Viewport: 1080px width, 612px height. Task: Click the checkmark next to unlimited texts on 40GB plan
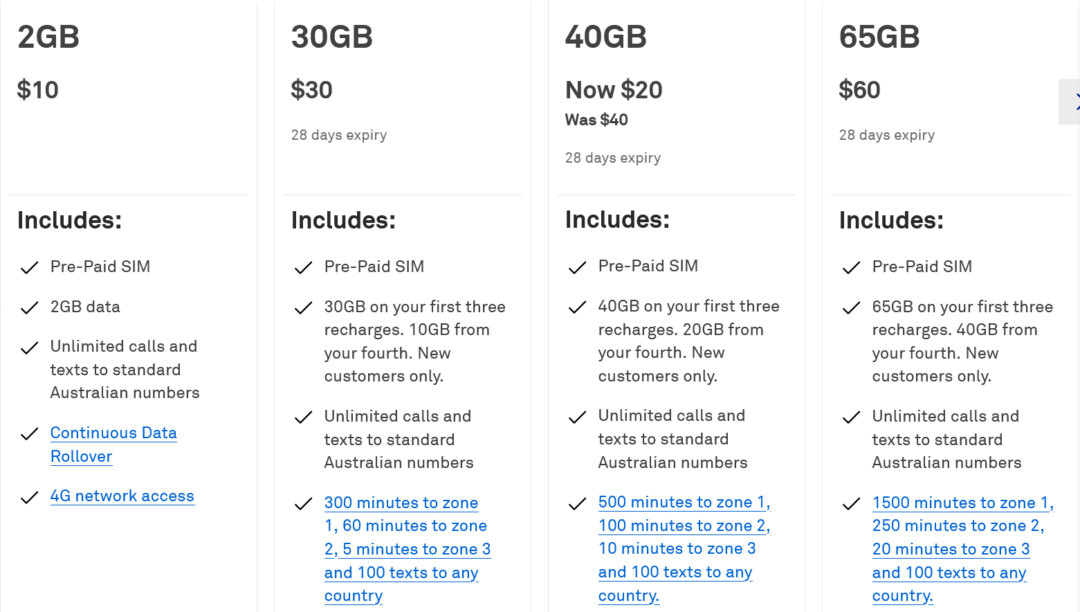point(577,418)
